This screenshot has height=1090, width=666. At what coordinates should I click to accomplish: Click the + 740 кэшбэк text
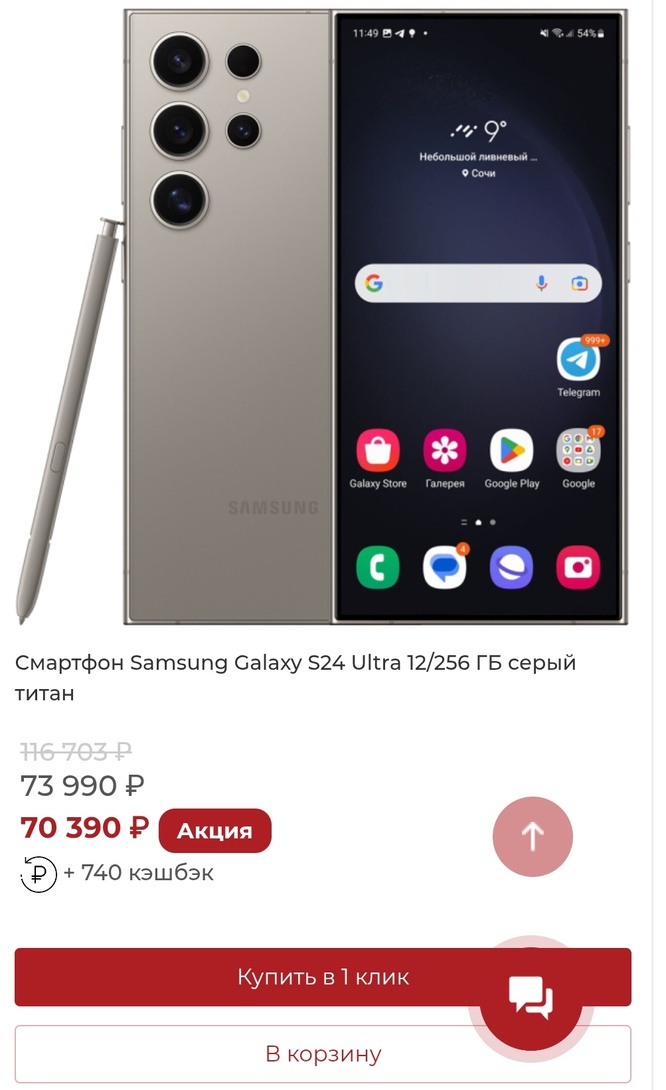click(x=138, y=872)
